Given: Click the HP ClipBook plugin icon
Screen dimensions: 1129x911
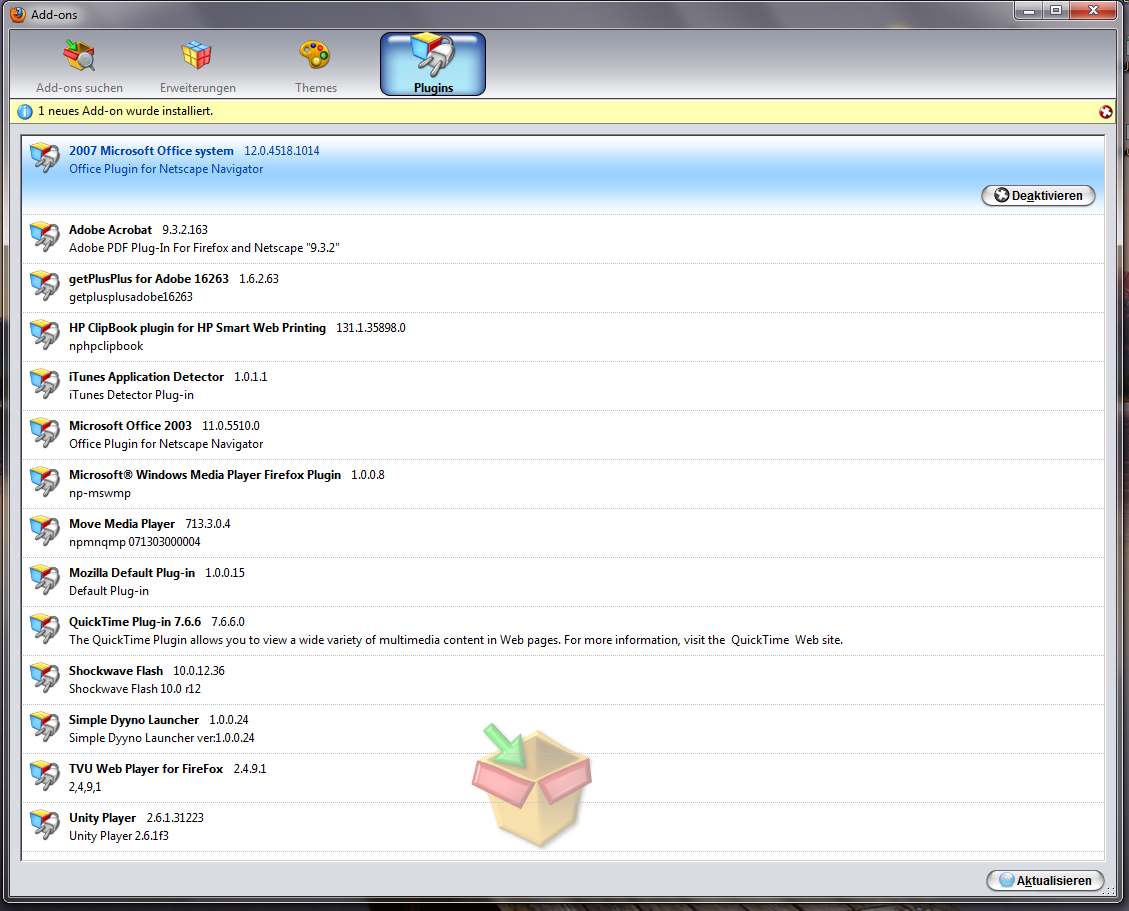Looking at the screenshot, I should pos(45,334).
